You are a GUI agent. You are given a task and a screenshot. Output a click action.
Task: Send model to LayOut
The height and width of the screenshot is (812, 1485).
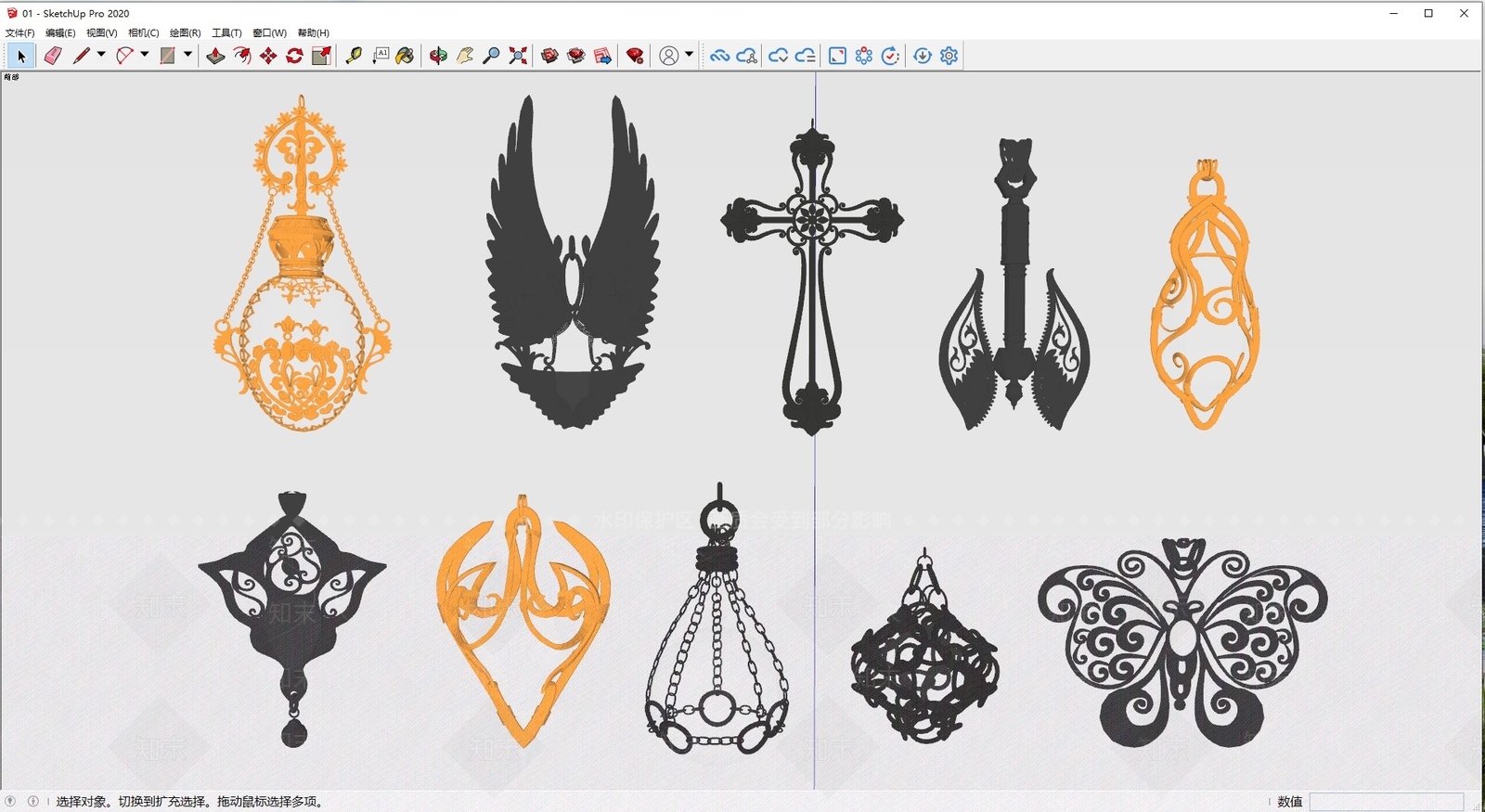click(x=602, y=56)
